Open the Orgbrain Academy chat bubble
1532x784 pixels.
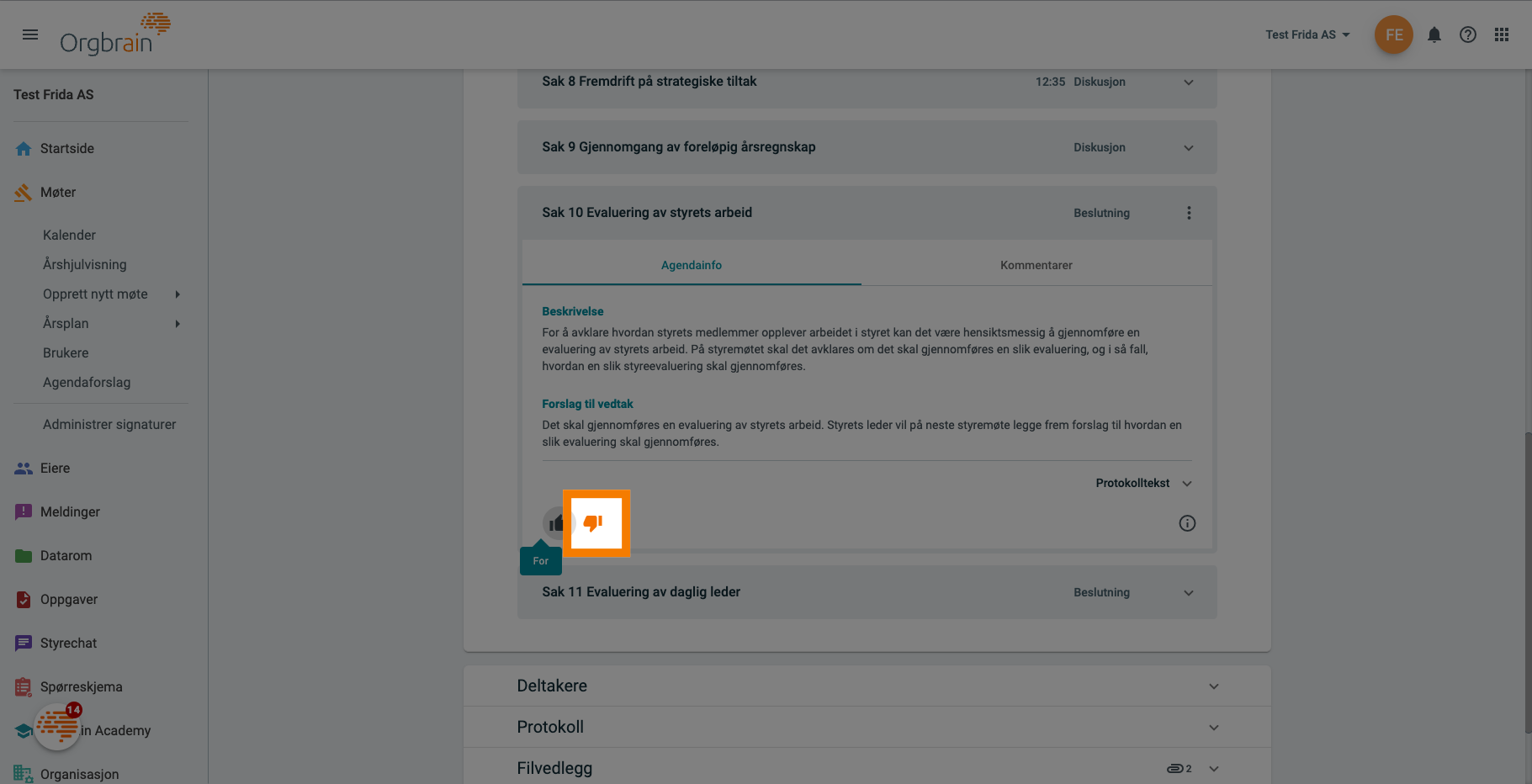point(57,726)
